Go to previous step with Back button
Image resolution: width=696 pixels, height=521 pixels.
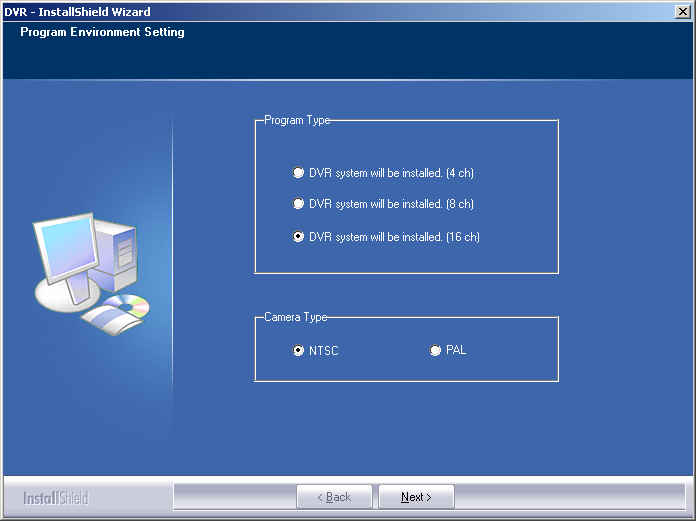[334, 497]
